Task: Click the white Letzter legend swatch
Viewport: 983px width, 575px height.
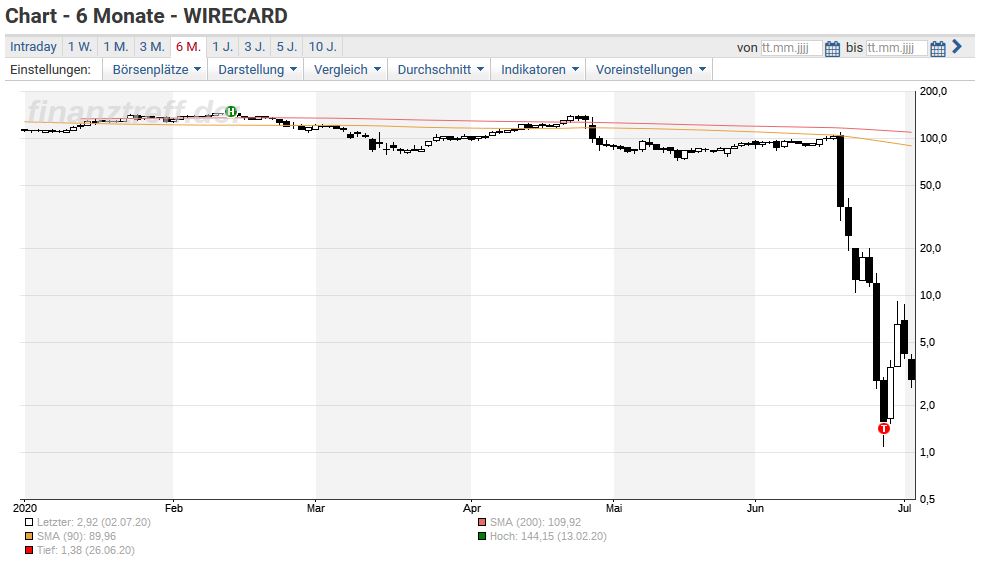Action: point(29,522)
